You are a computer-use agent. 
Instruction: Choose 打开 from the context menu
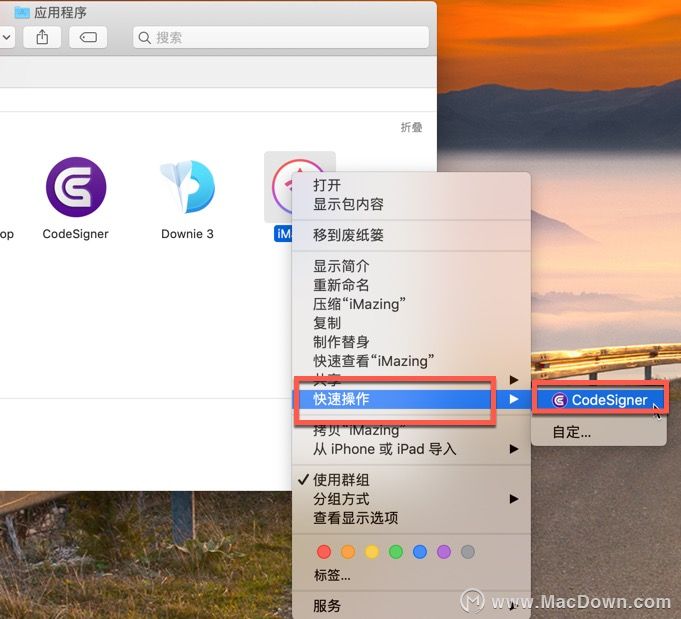tap(411, 185)
